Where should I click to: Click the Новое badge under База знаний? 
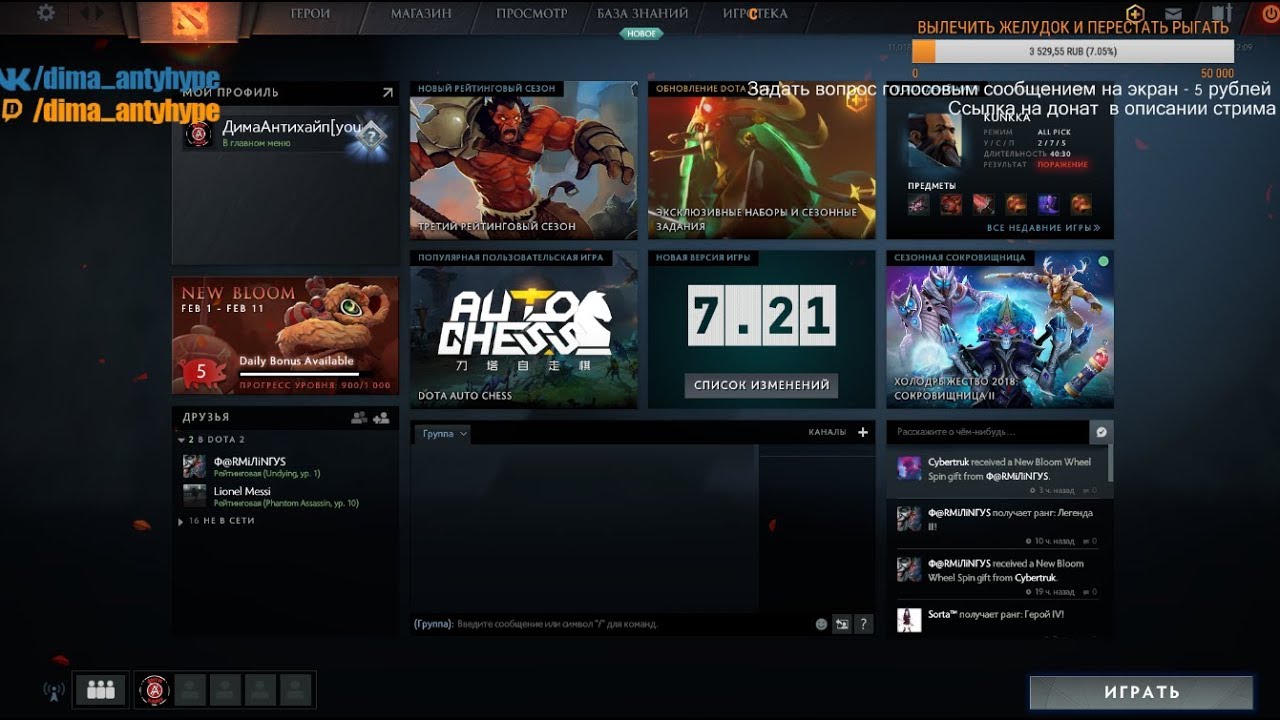641,33
